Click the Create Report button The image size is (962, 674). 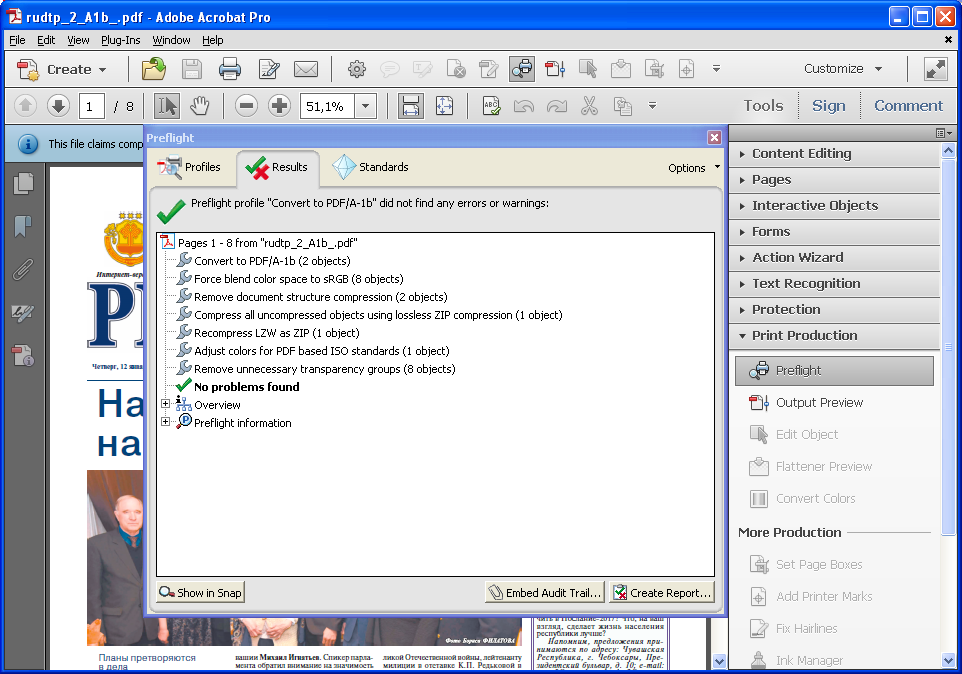[x=663, y=592]
